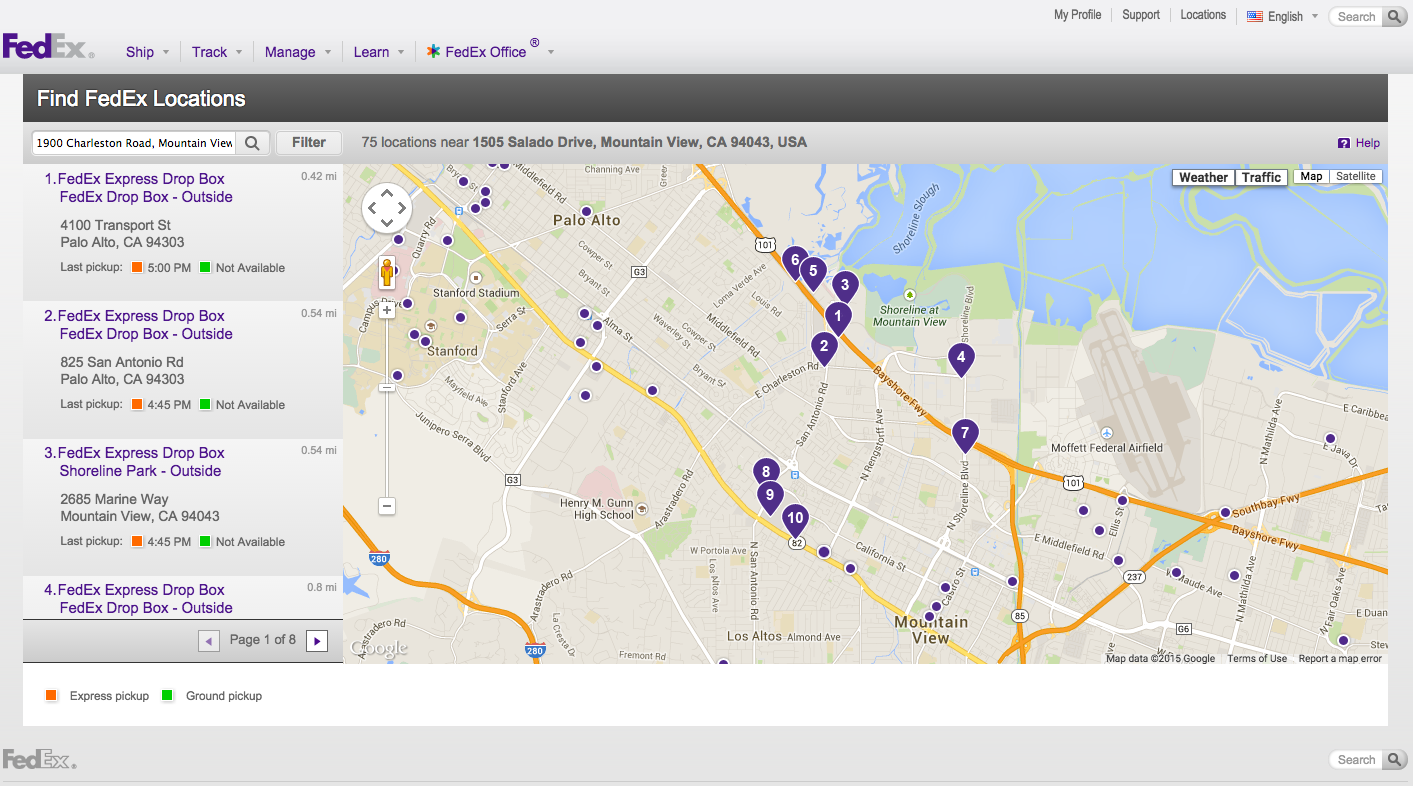Click map pin number 8
This screenshot has height=786, width=1413.
(x=766, y=473)
